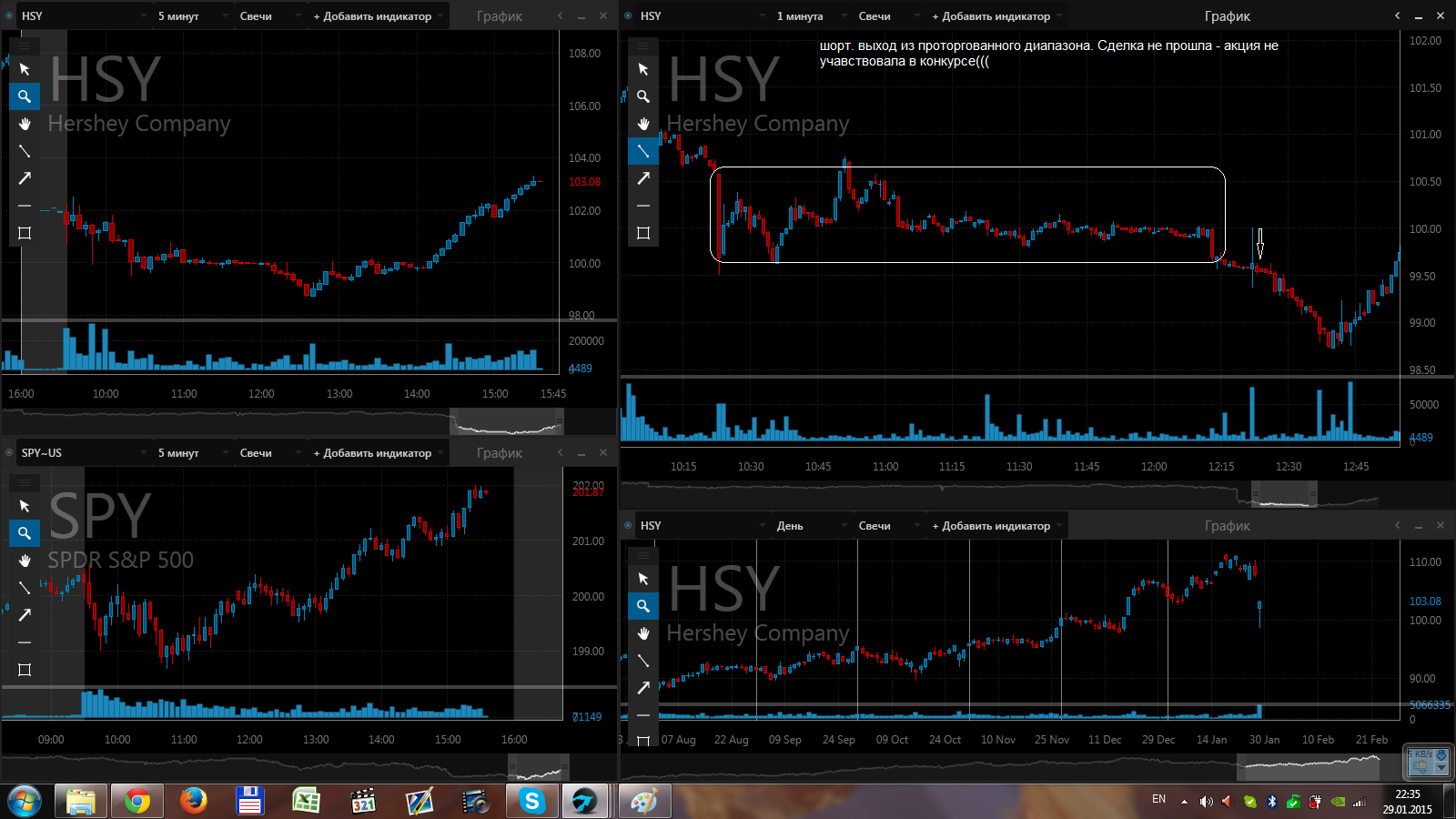The height and width of the screenshot is (819, 1456).
Task: Open HSY ticker dropdown in 5-minute chart panel
Action: [x=84, y=16]
